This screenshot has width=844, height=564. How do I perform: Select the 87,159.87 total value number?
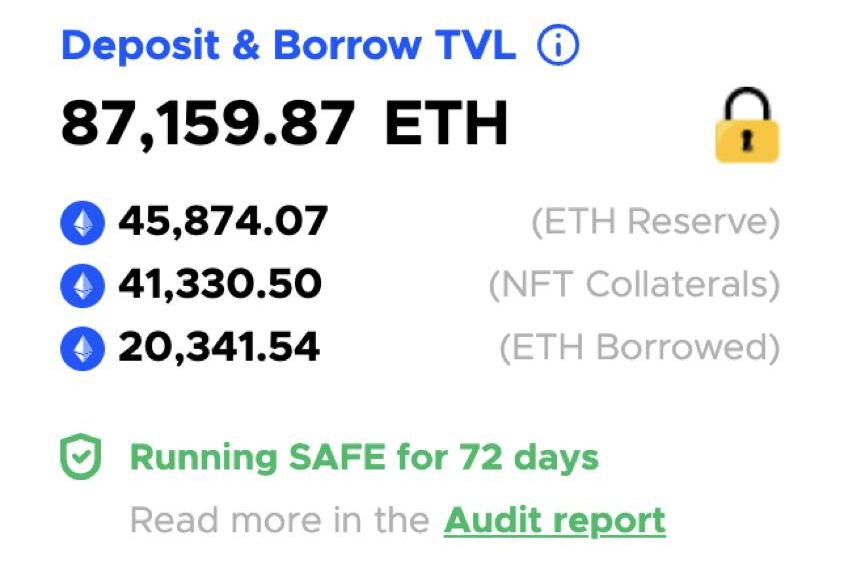[208, 124]
